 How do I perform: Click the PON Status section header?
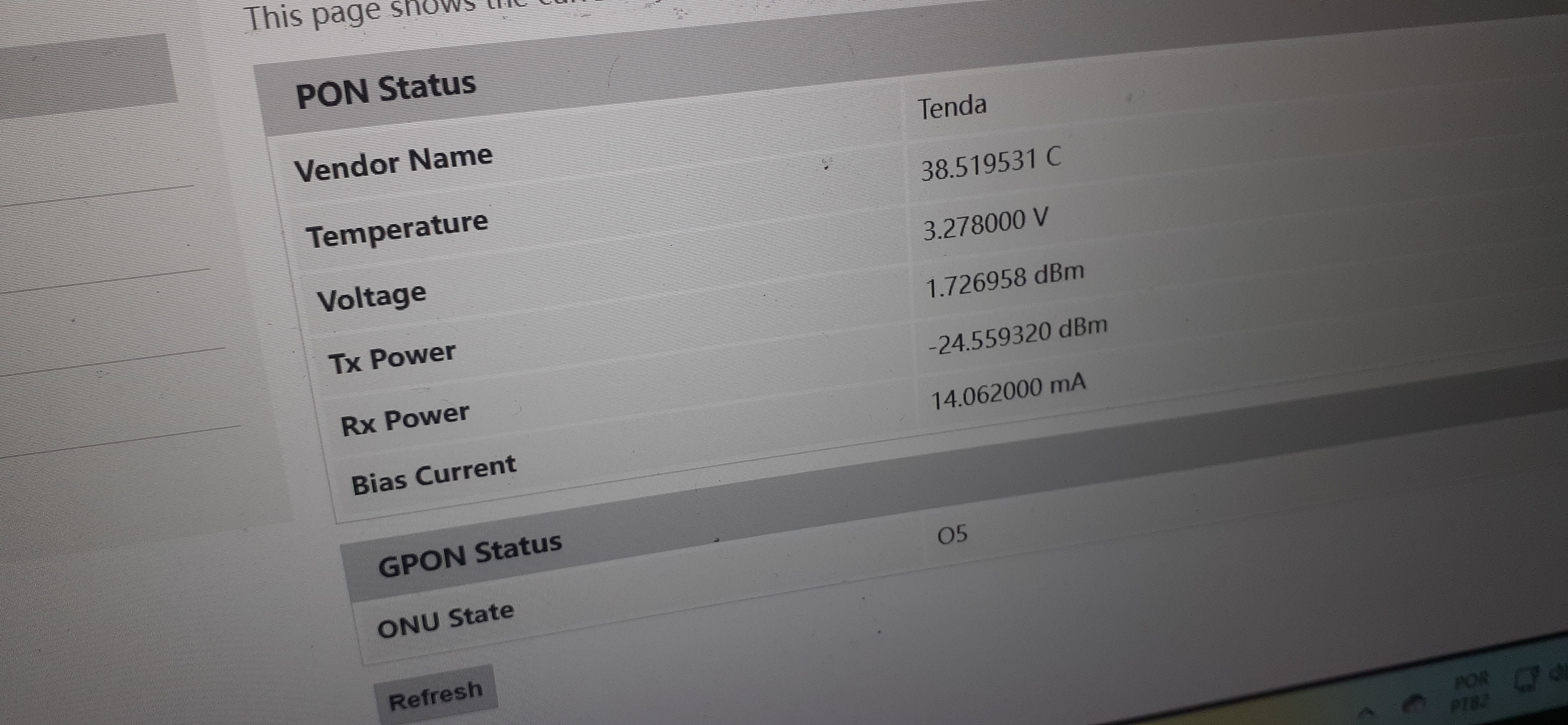pos(385,89)
